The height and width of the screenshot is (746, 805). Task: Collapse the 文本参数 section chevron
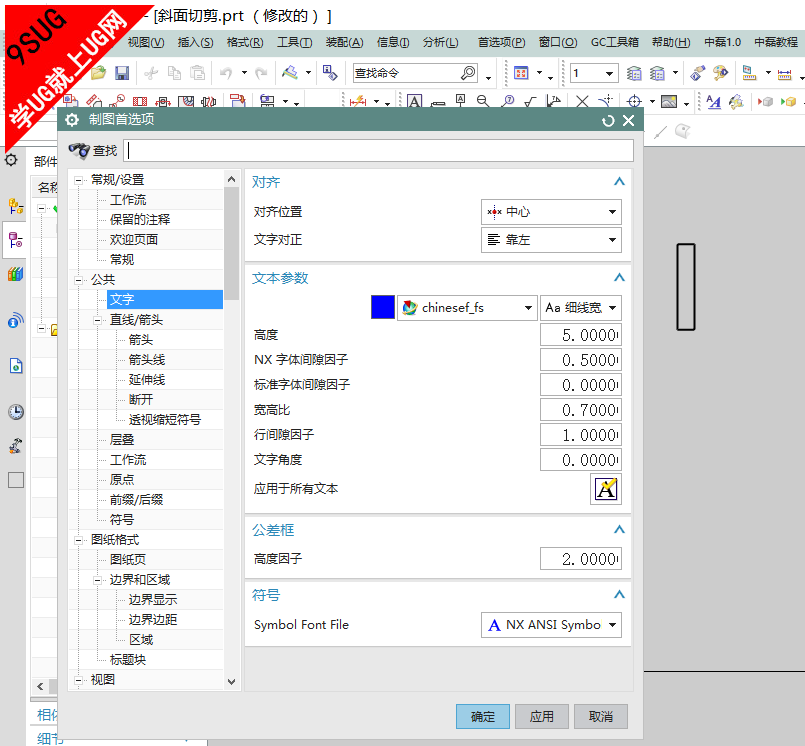619,277
